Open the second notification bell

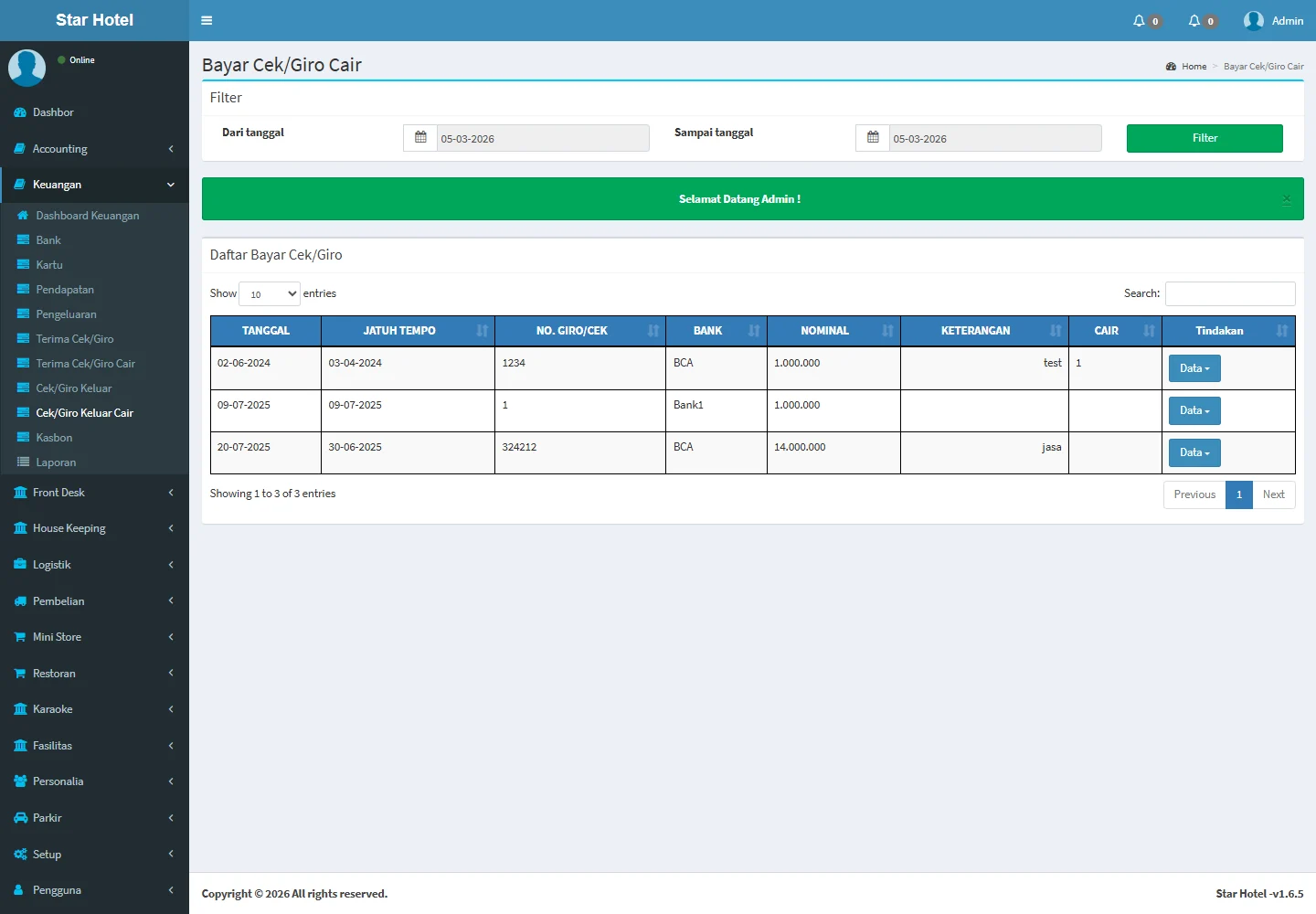point(1194,20)
